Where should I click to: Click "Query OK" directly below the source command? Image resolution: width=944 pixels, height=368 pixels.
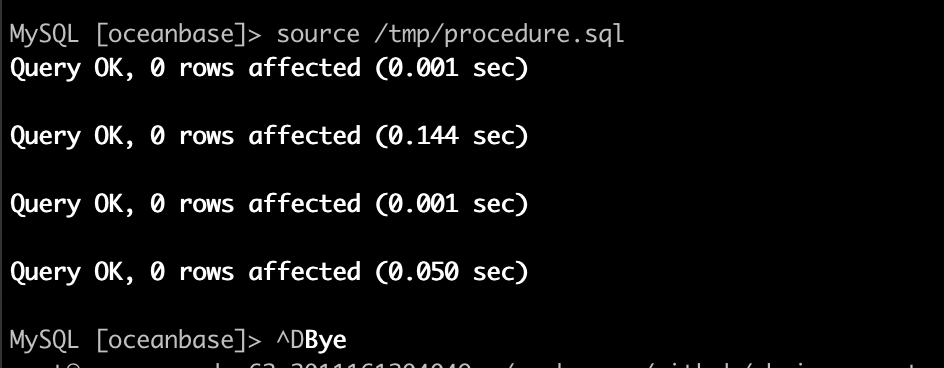click(72, 69)
